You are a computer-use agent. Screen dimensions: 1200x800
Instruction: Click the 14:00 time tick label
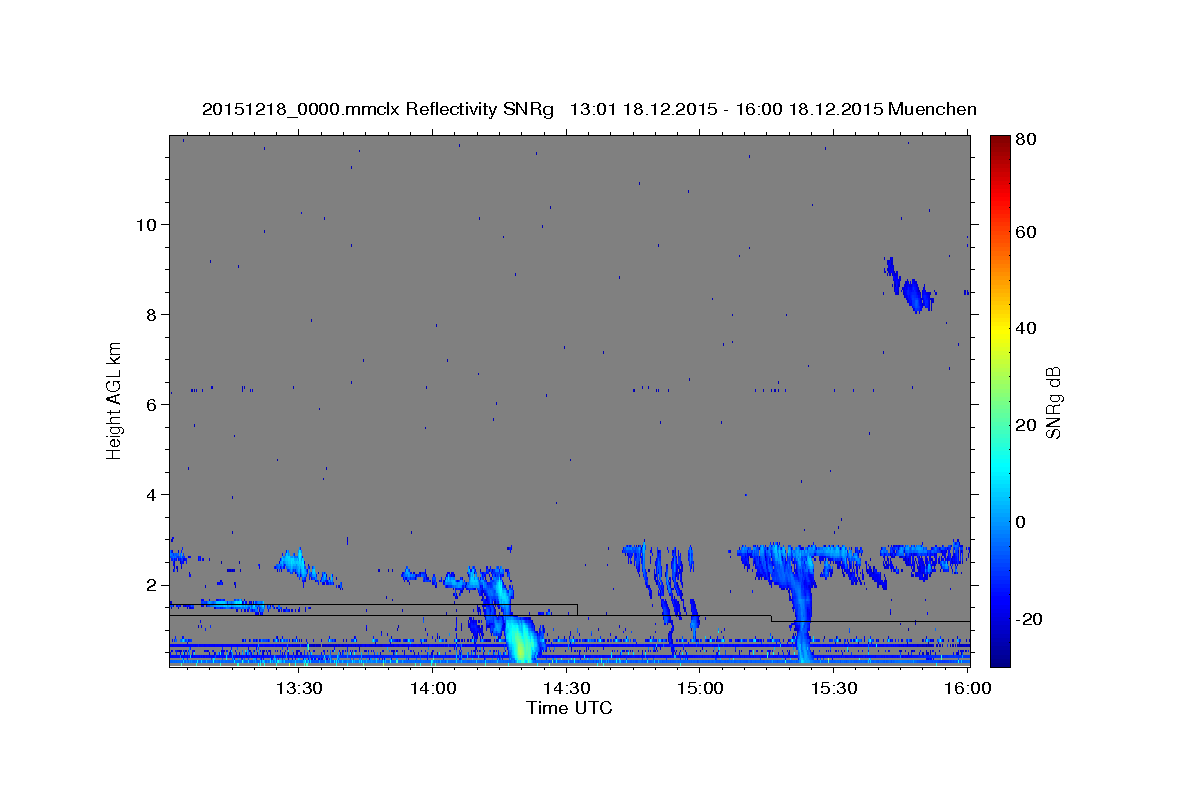tap(433, 688)
